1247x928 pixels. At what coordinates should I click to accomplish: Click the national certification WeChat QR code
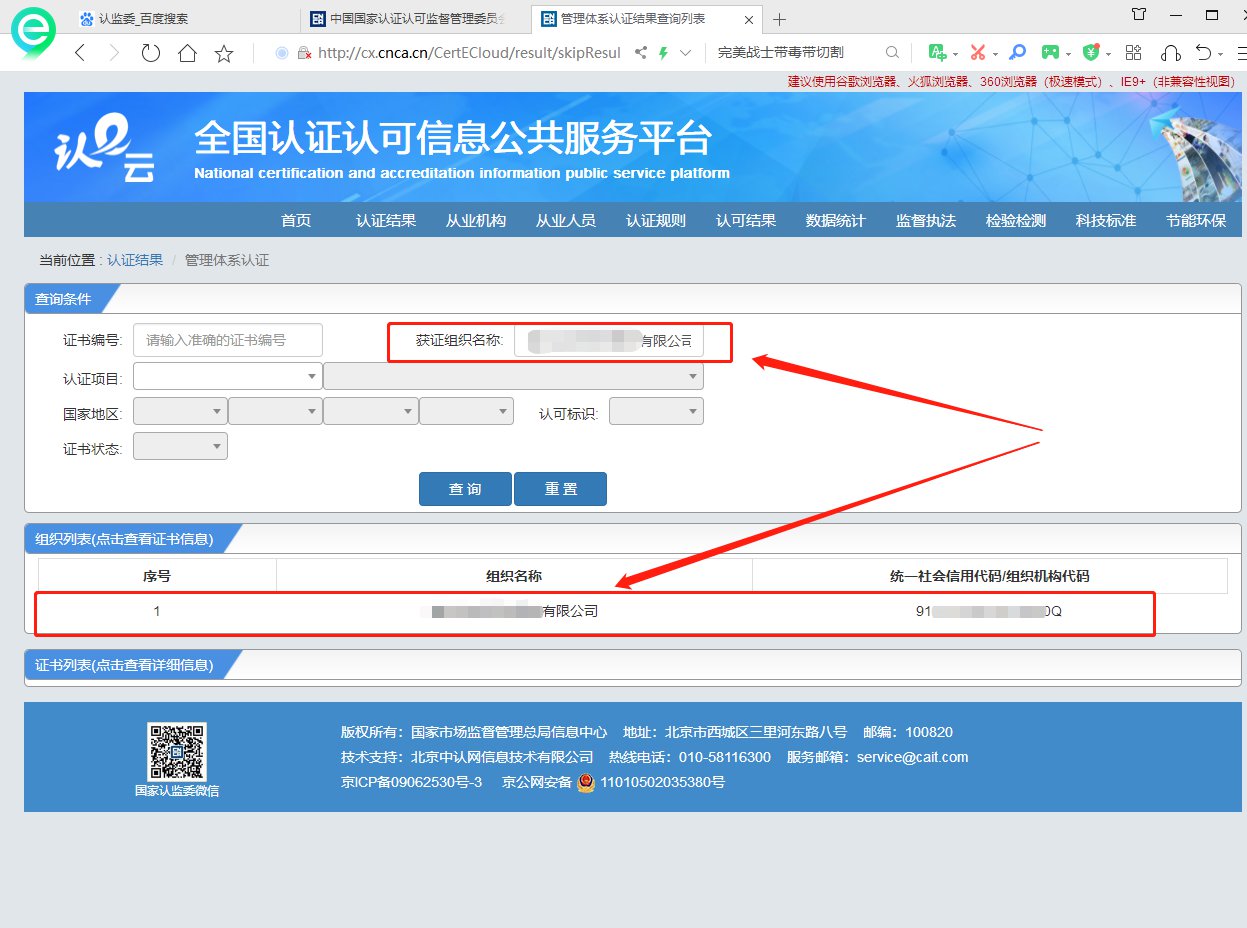pyautogui.click(x=177, y=752)
